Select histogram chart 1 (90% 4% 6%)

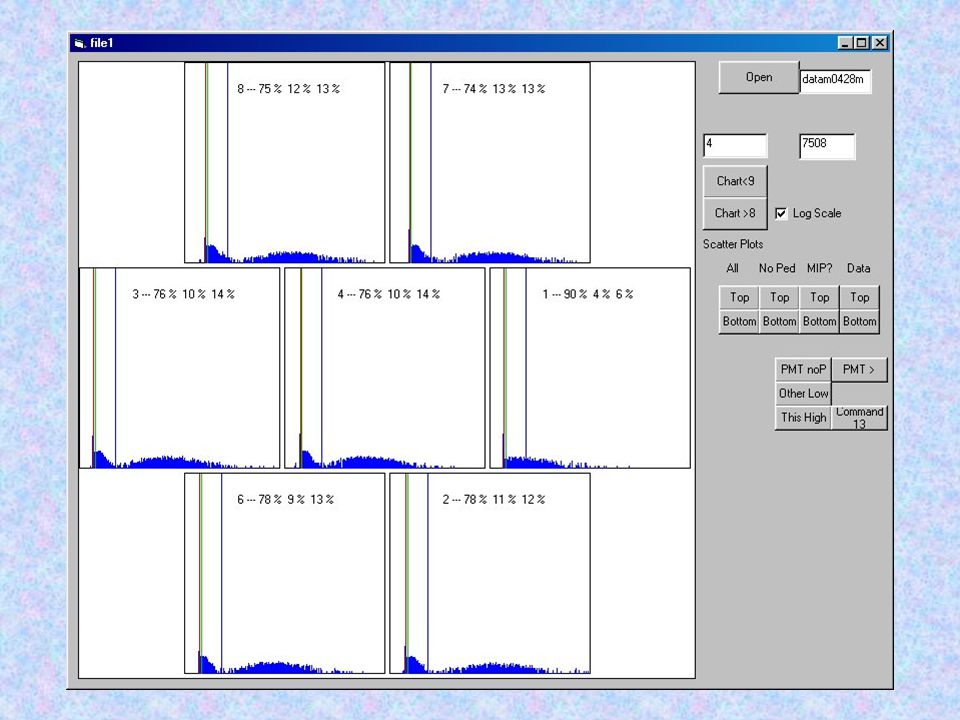tap(590, 368)
